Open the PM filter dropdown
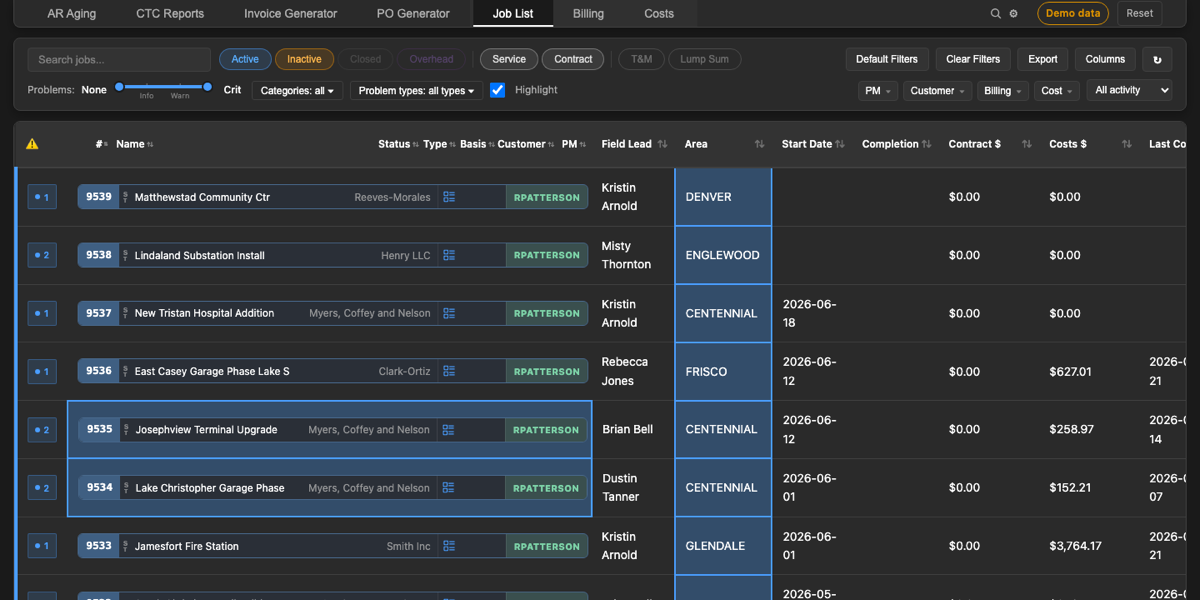The height and width of the screenshot is (600, 1200). click(877, 91)
